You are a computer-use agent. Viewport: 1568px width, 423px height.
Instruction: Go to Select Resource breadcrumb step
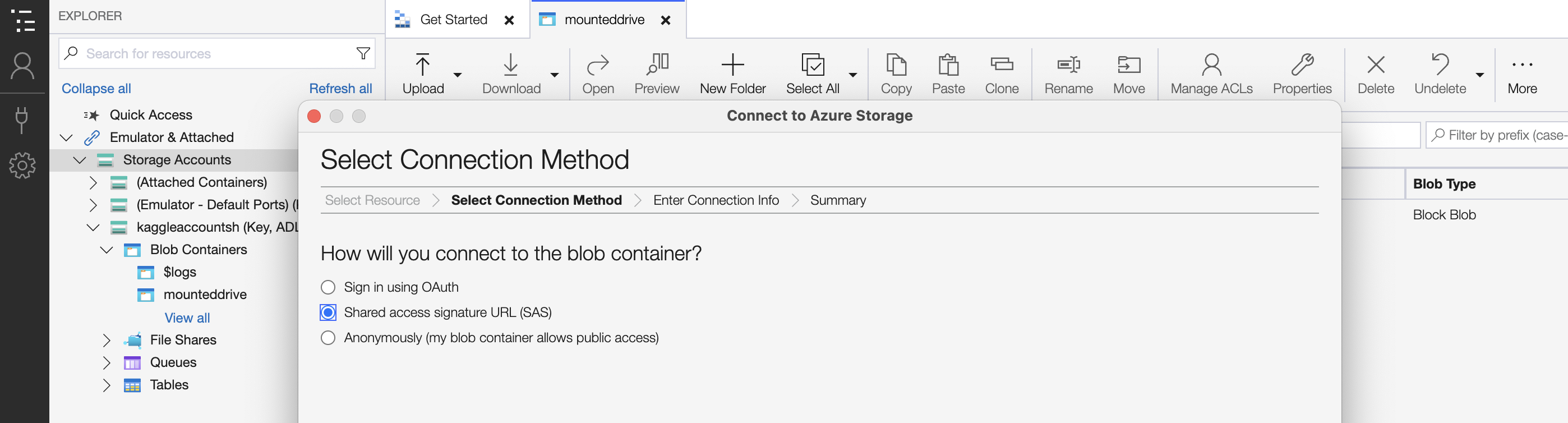[372, 200]
